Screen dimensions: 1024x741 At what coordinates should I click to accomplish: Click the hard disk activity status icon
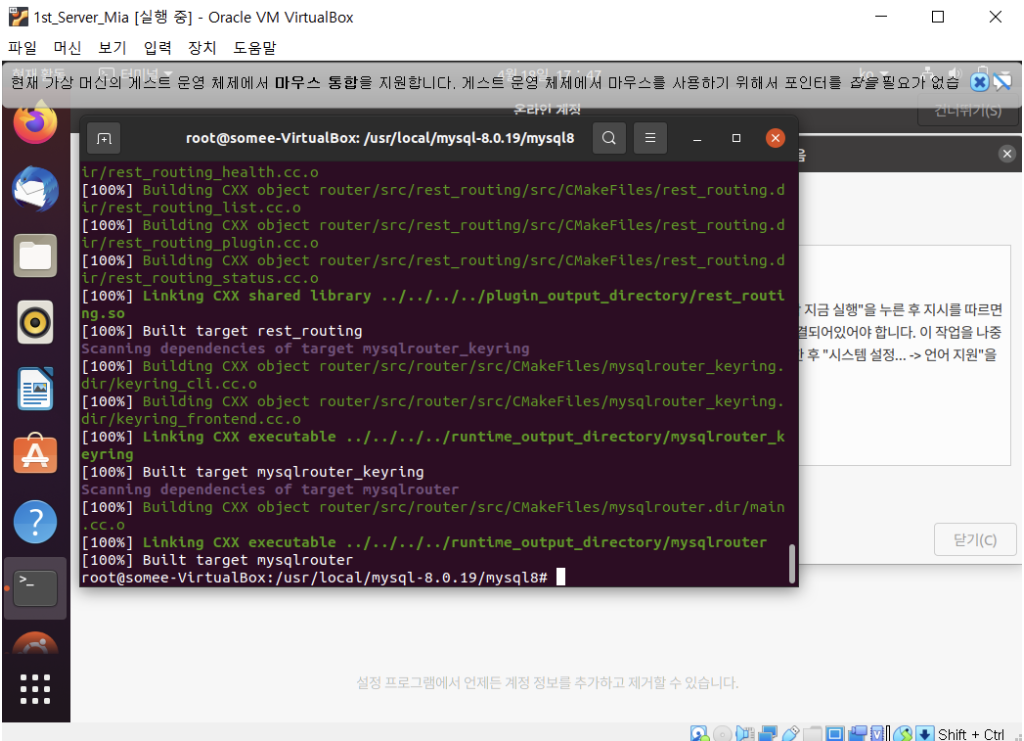tap(699, 734)
